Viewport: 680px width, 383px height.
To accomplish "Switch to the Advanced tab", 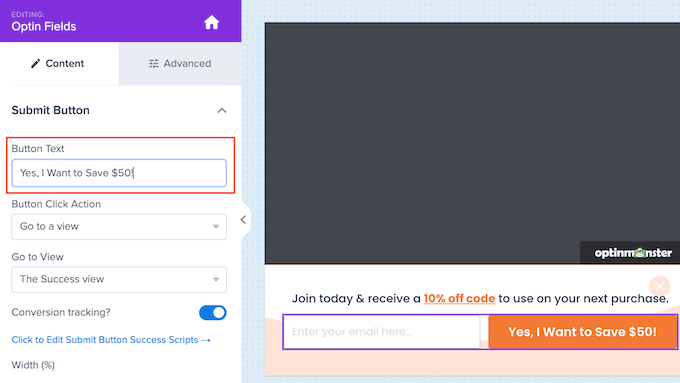I will click(x=180, y=64).
